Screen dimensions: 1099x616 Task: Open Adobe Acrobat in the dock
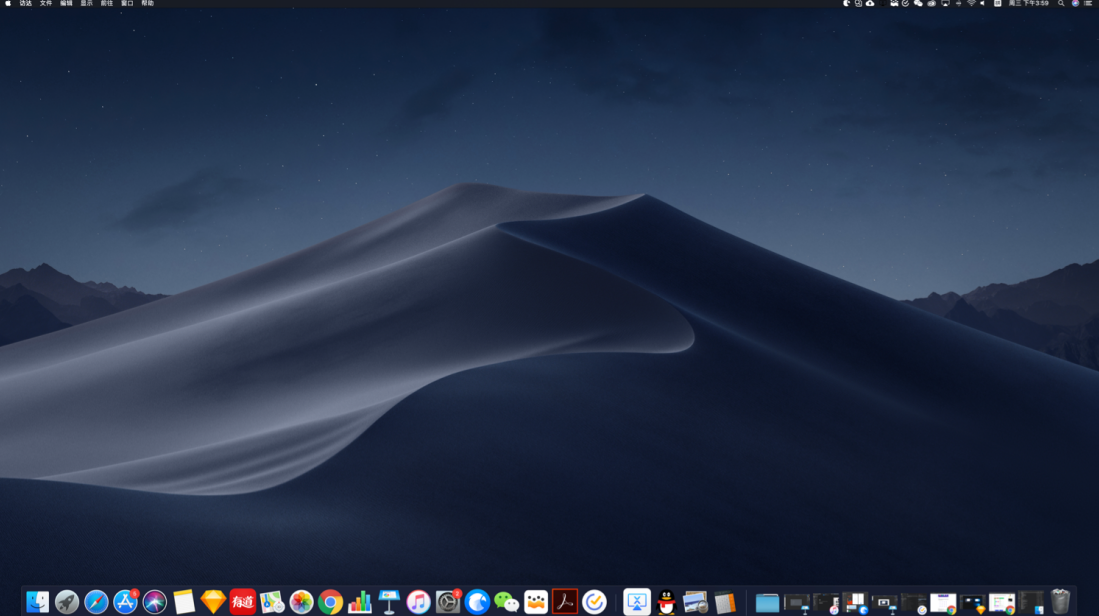click(x=565, y=601)
